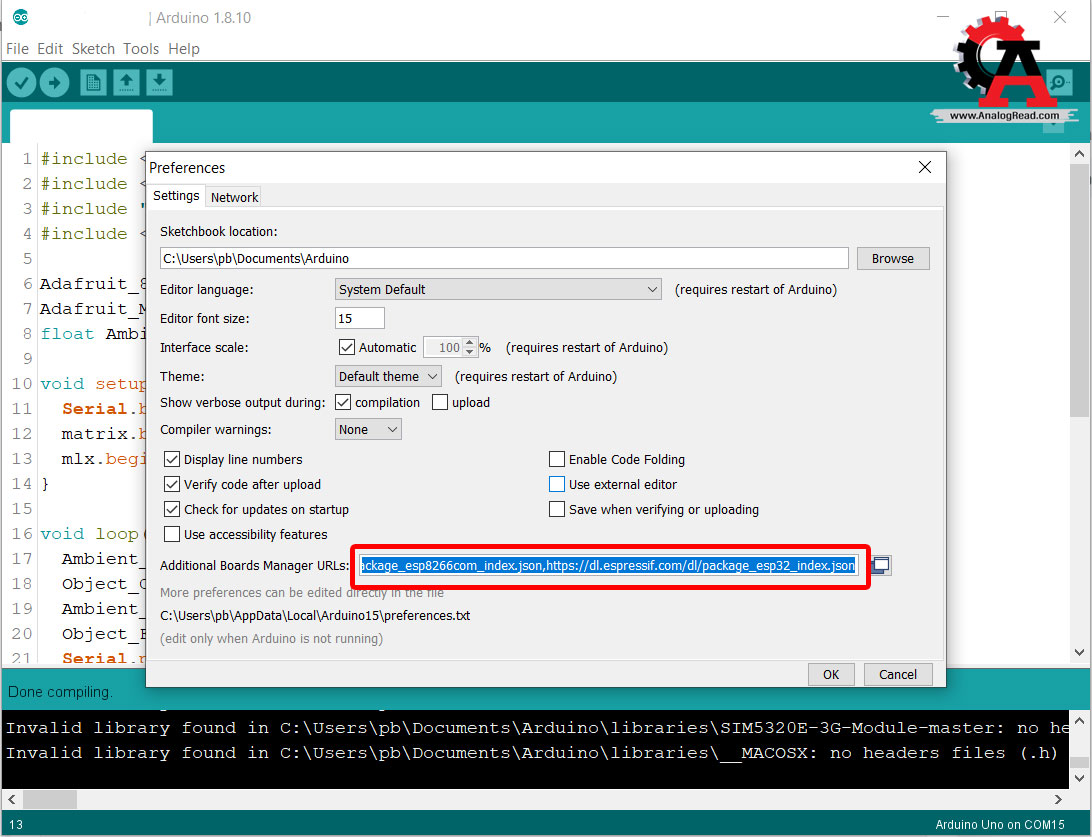
Task: Click the Open sketch up-arrow icon
Action: [x=126, y=83]
